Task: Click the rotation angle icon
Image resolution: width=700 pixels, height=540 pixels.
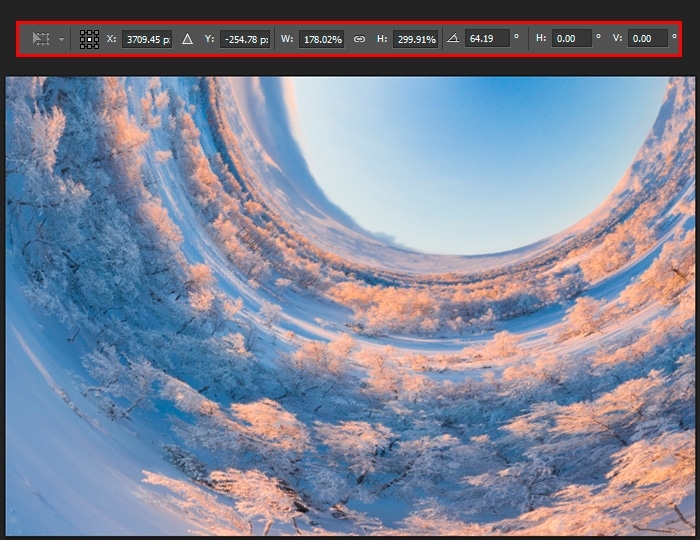Action: [452, 39]
